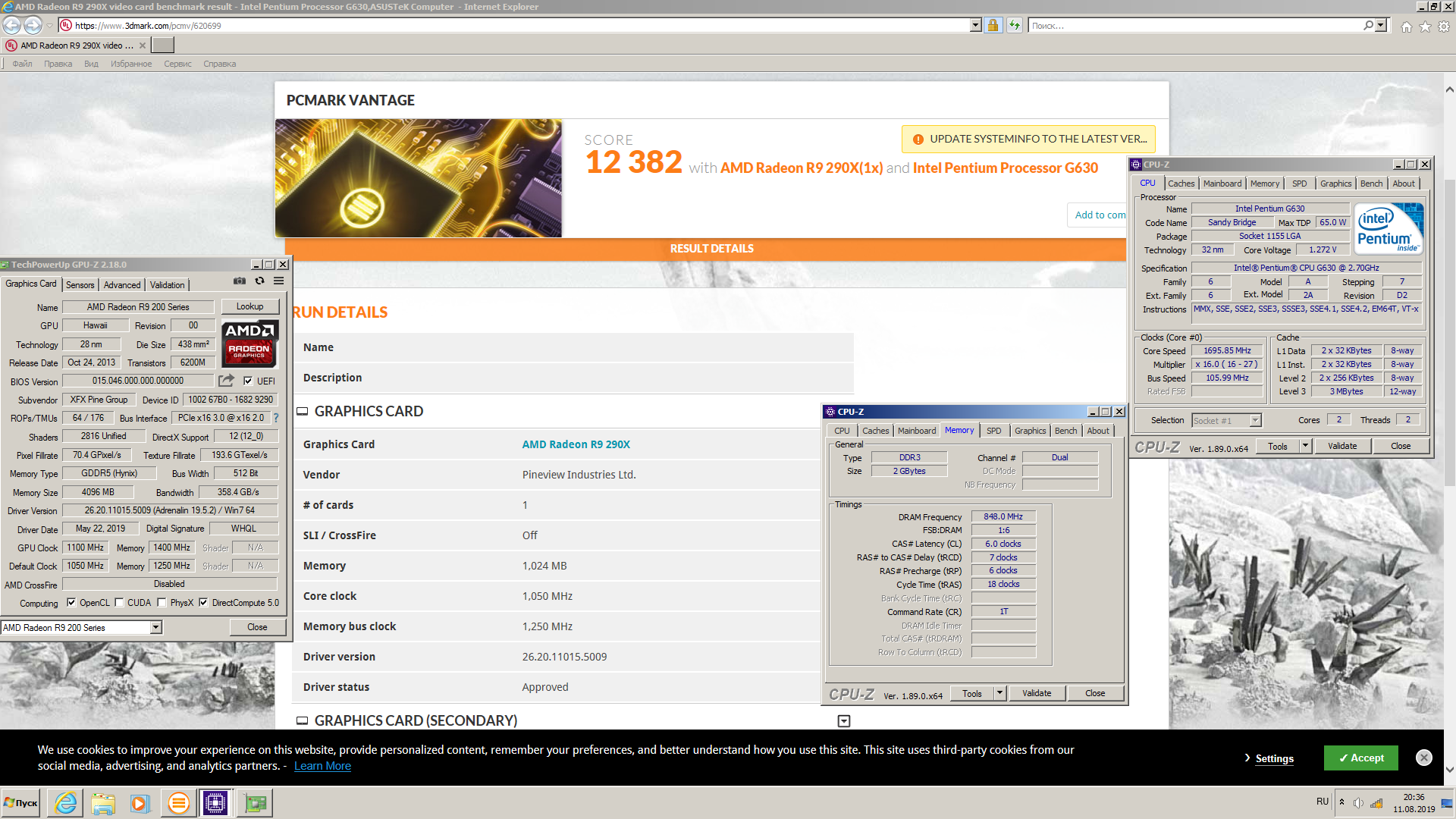Click the browser URL address field
This screenshot has width=1456, height=819.
click(516, 25)
